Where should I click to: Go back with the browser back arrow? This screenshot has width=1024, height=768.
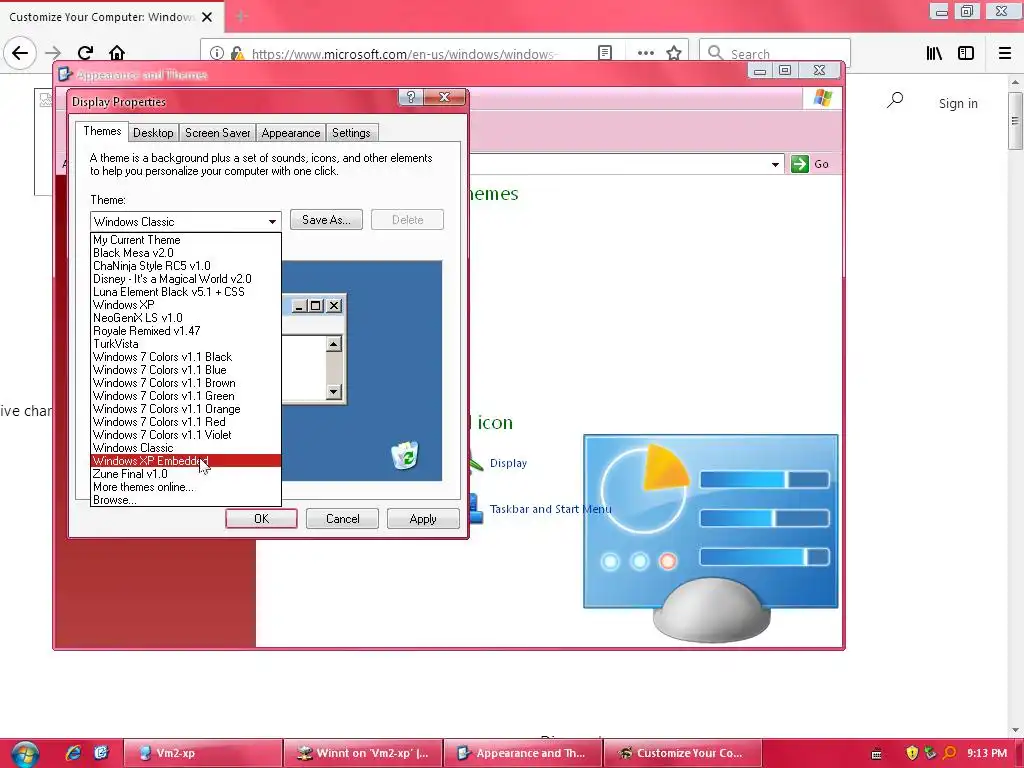point(20,53)
